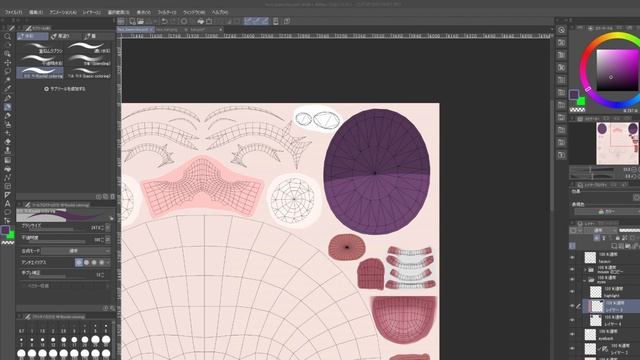This screenshot has height=360, width=640.
Task: Click the Open file icon in the command bar
Action: point(140,21)
